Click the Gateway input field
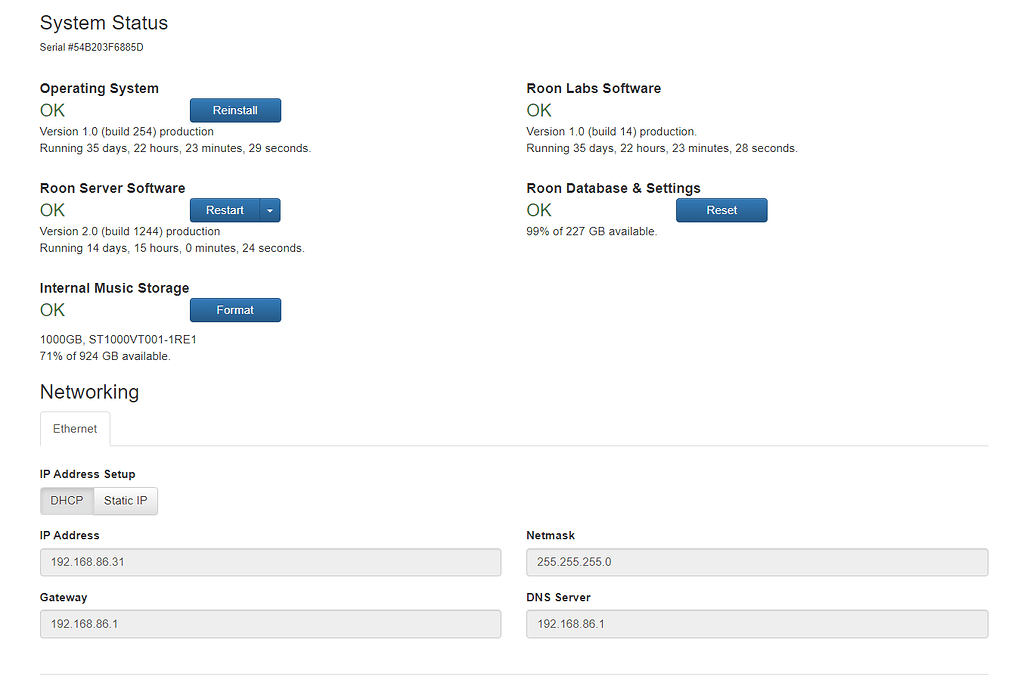 [x=270, y=624]
